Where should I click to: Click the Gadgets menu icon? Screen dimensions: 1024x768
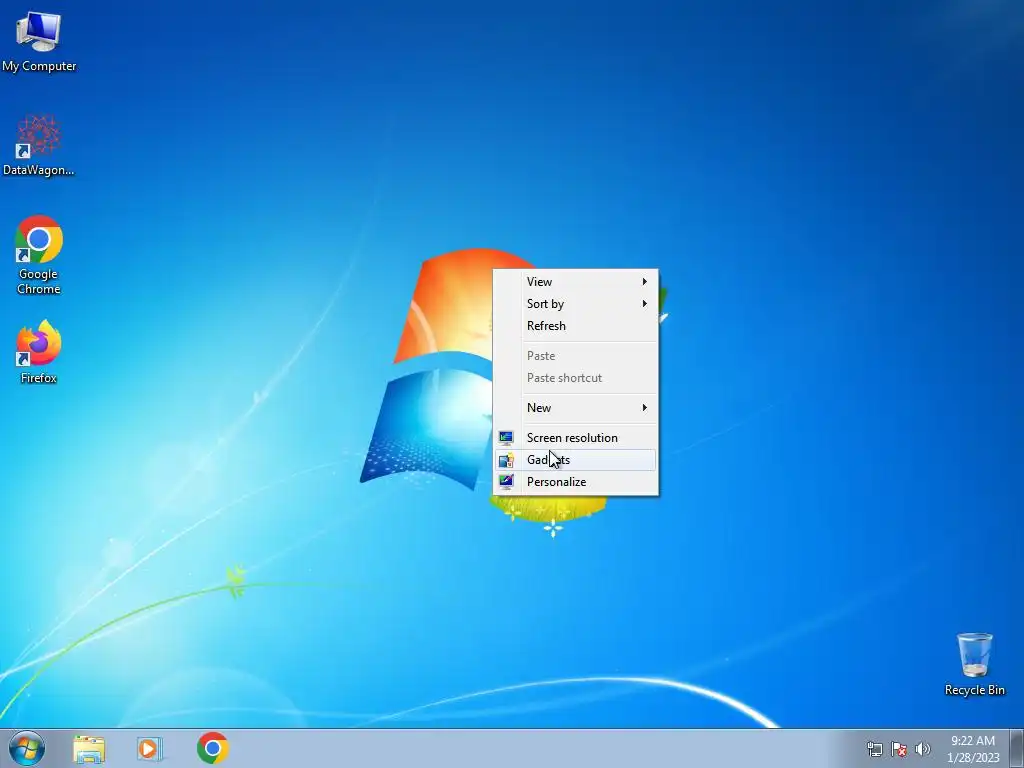pyautogui.click(x=506, y=460)
